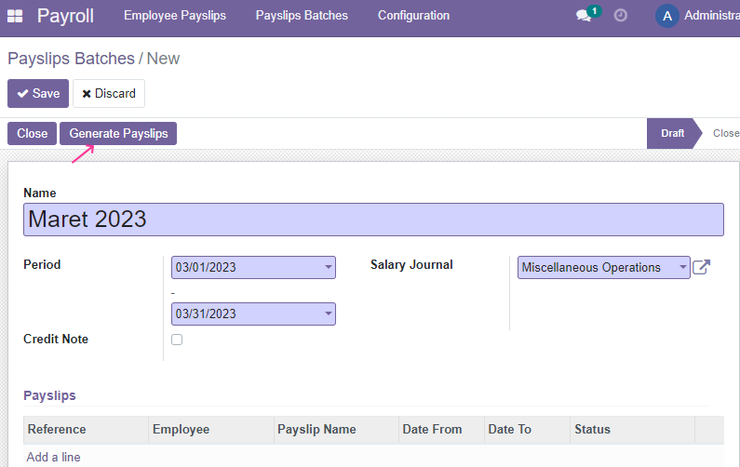Open the Configuration menu

[413, 16]
